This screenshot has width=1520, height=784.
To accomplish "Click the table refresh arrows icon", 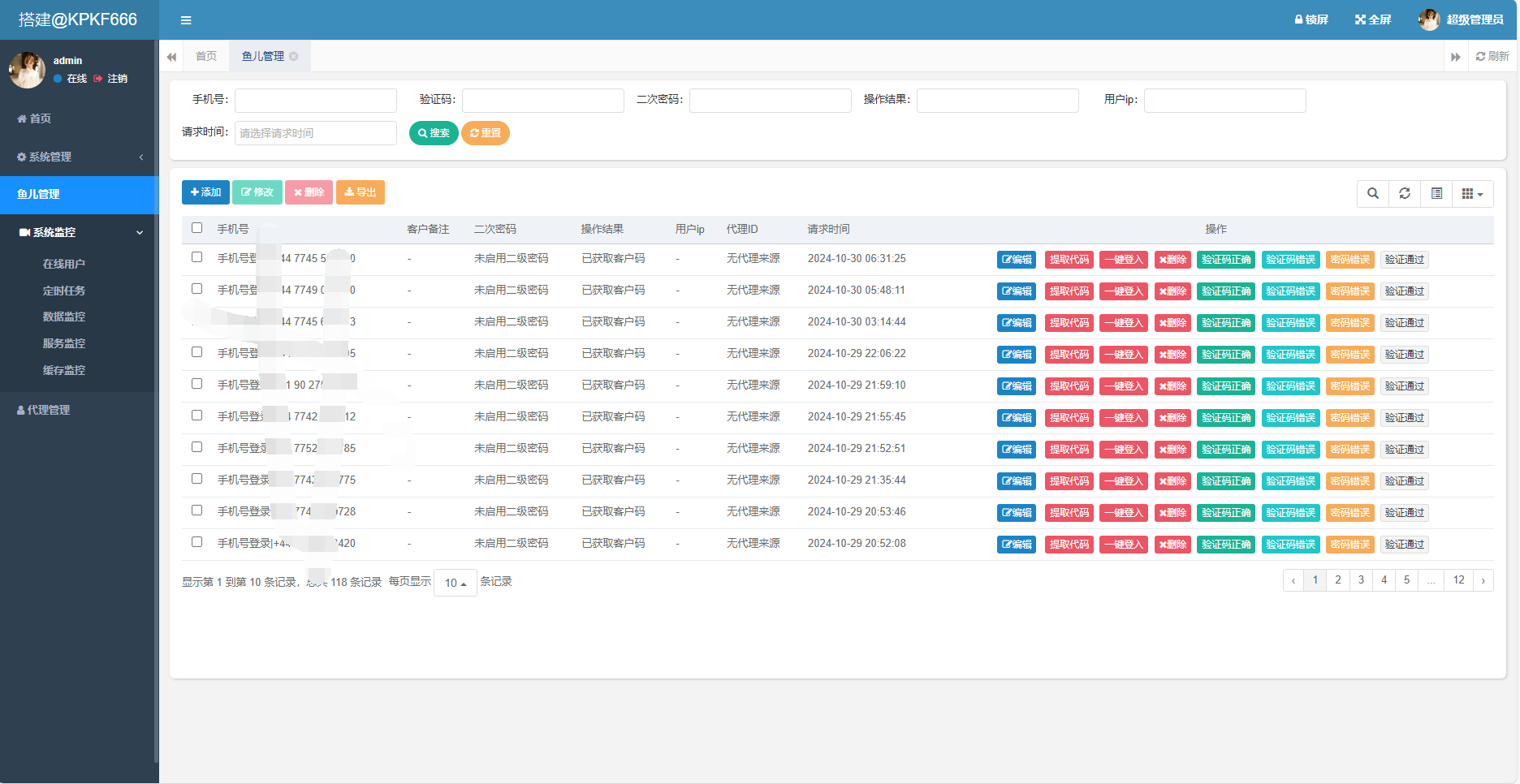I will tap(1405, 193).
